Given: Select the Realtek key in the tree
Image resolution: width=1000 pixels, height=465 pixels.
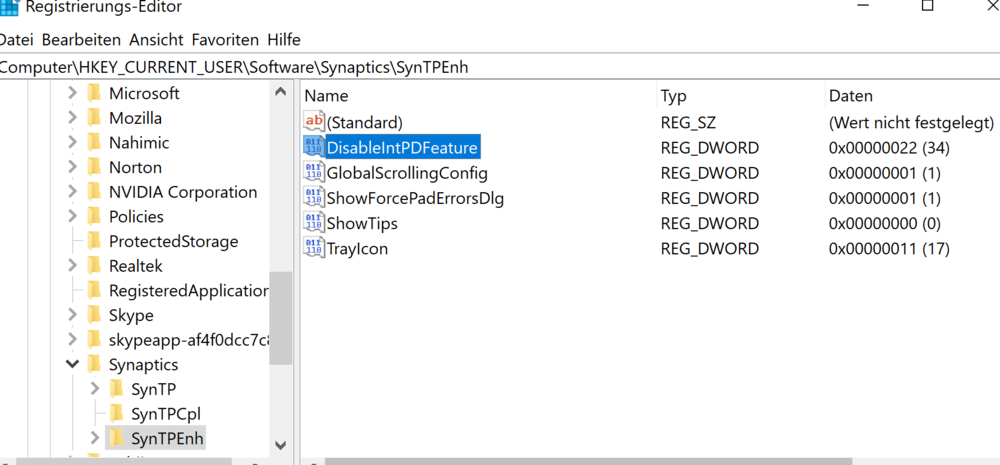Looking at the screenshot, I should coord(135,266).
